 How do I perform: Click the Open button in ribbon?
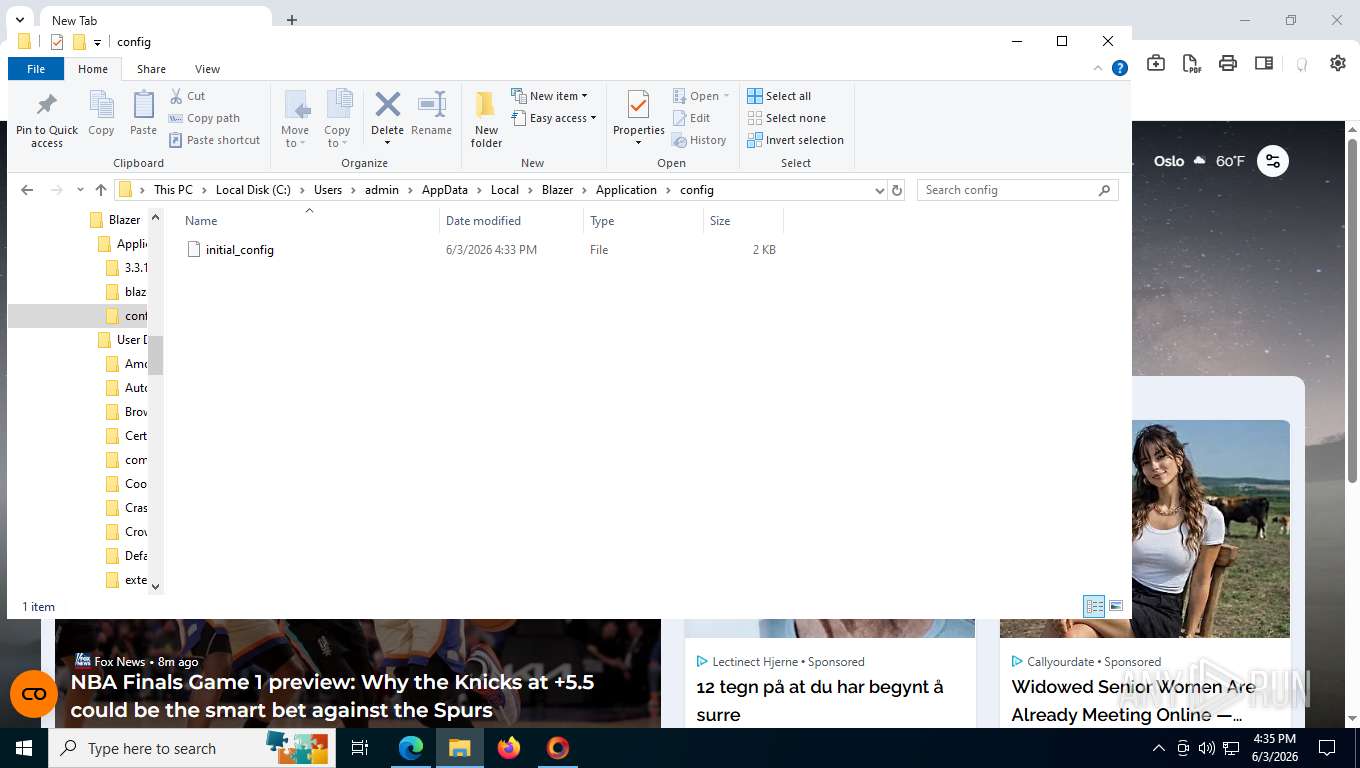pos(700,96)
